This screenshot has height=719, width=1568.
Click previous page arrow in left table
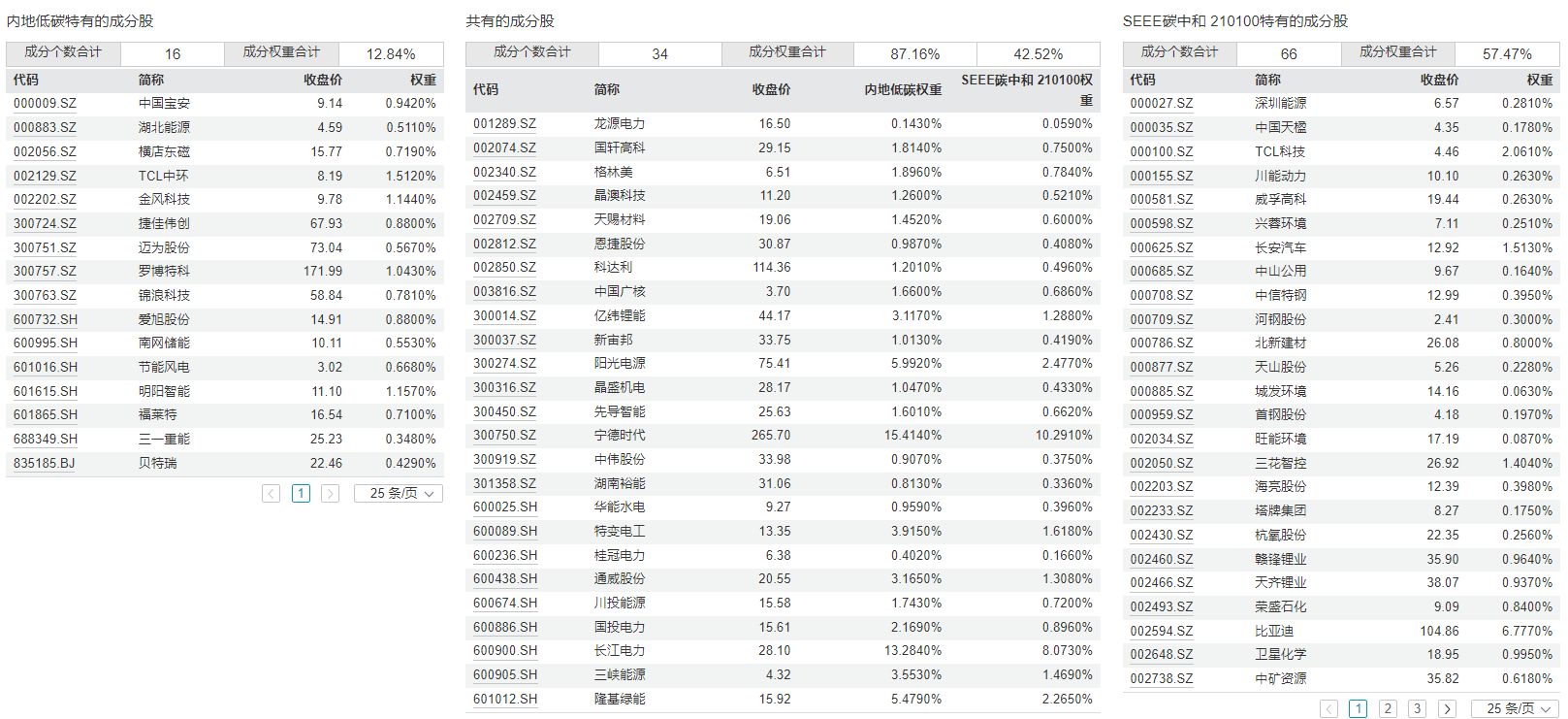(272, 493)
